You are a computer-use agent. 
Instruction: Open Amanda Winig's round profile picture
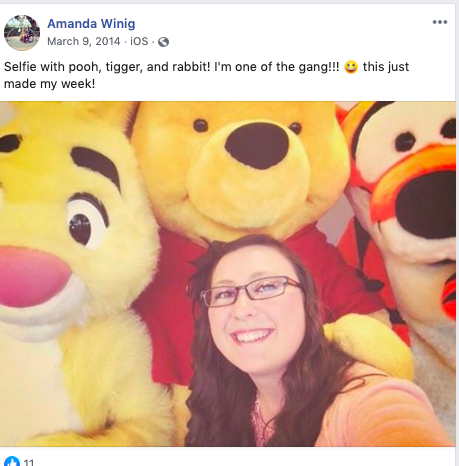(22, 33)
